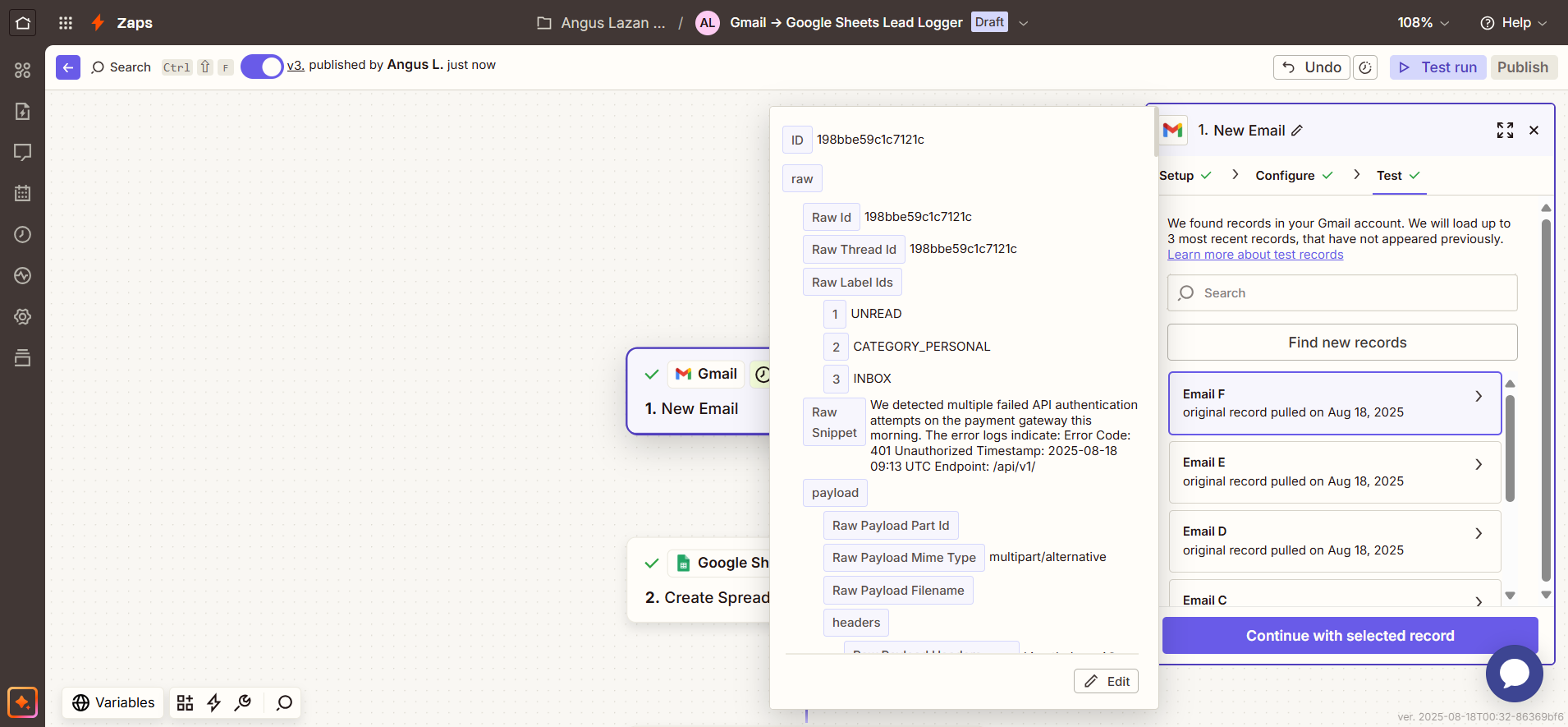1568x727 pixels.
Task: Click the Gmail icon in panel header
Action: (x=1173, y=131)
